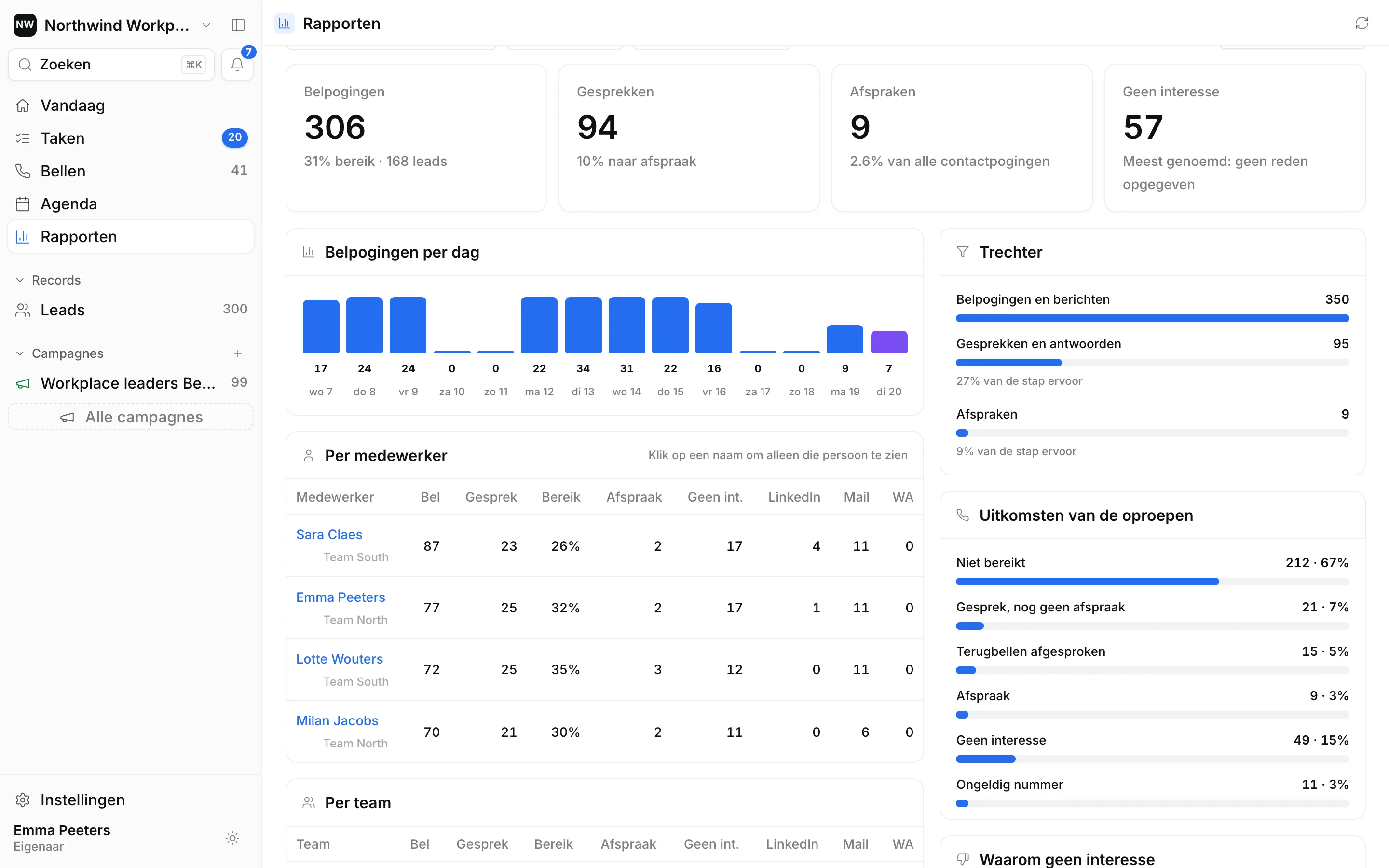
Task: Click the Niet bereikt progress bar
Action: pos(1152,582)
